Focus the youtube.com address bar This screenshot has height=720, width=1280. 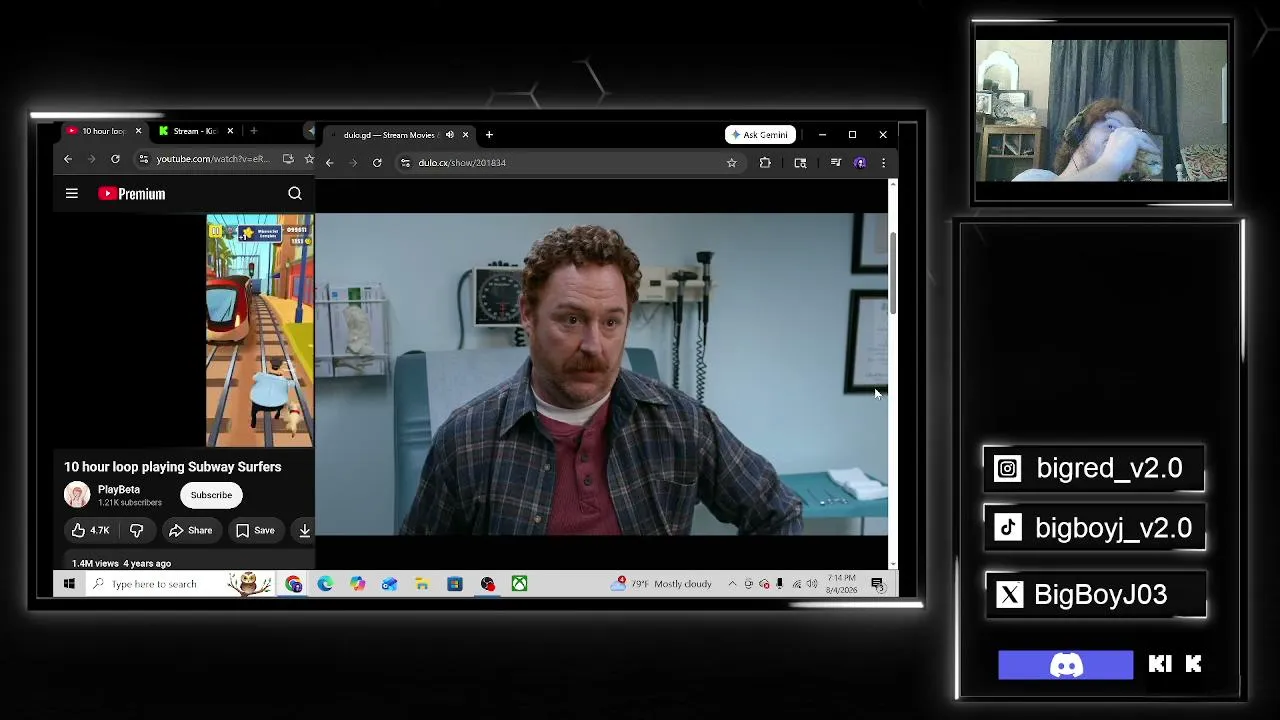point(212,159)
